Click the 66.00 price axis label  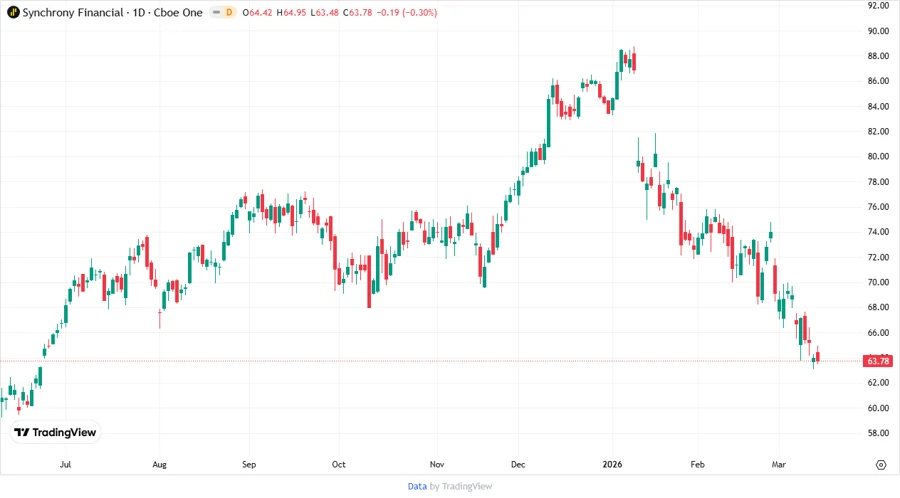tap(878, 332)
